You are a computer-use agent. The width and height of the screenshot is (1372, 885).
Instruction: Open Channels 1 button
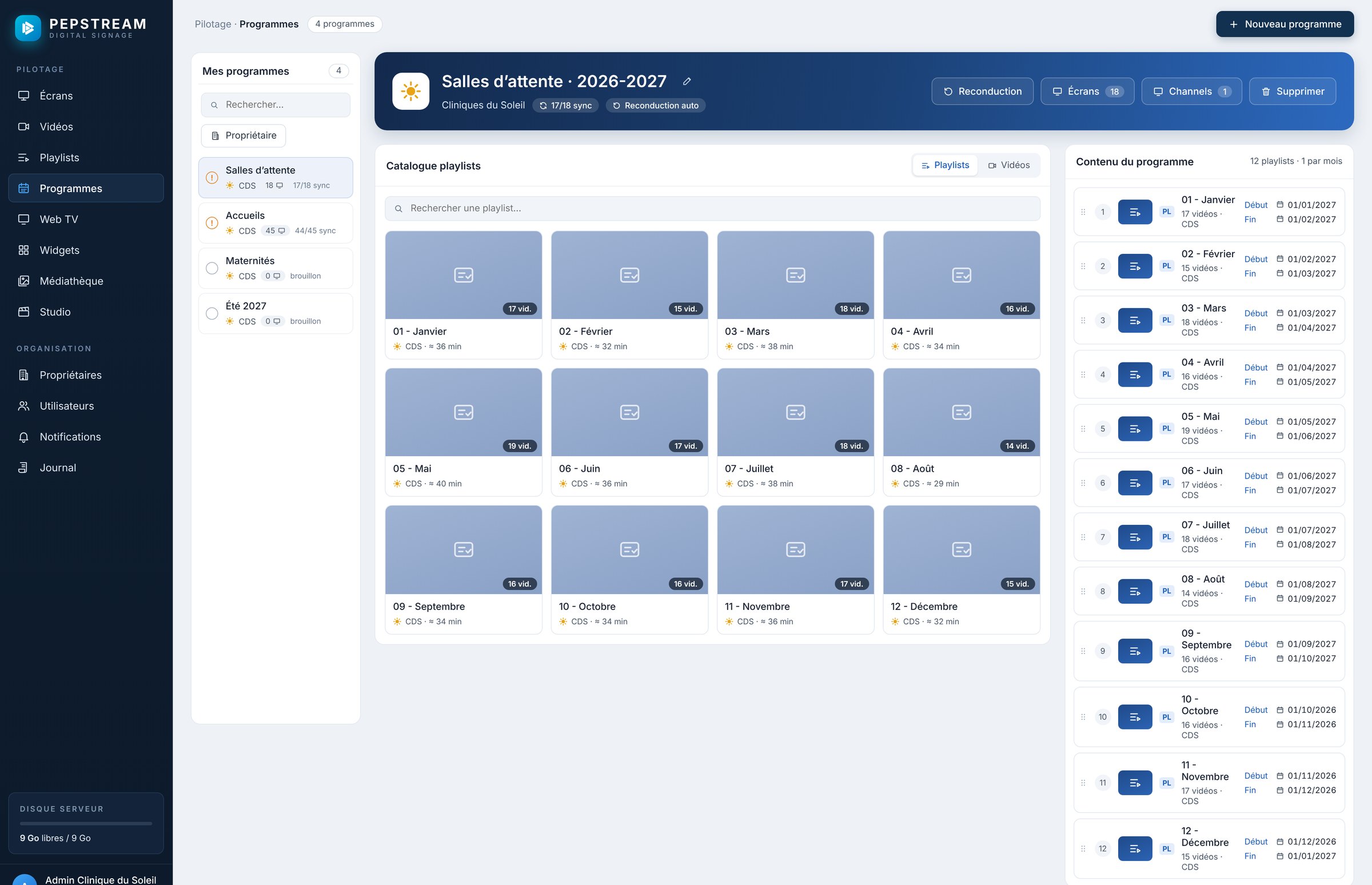[1191, 91]
